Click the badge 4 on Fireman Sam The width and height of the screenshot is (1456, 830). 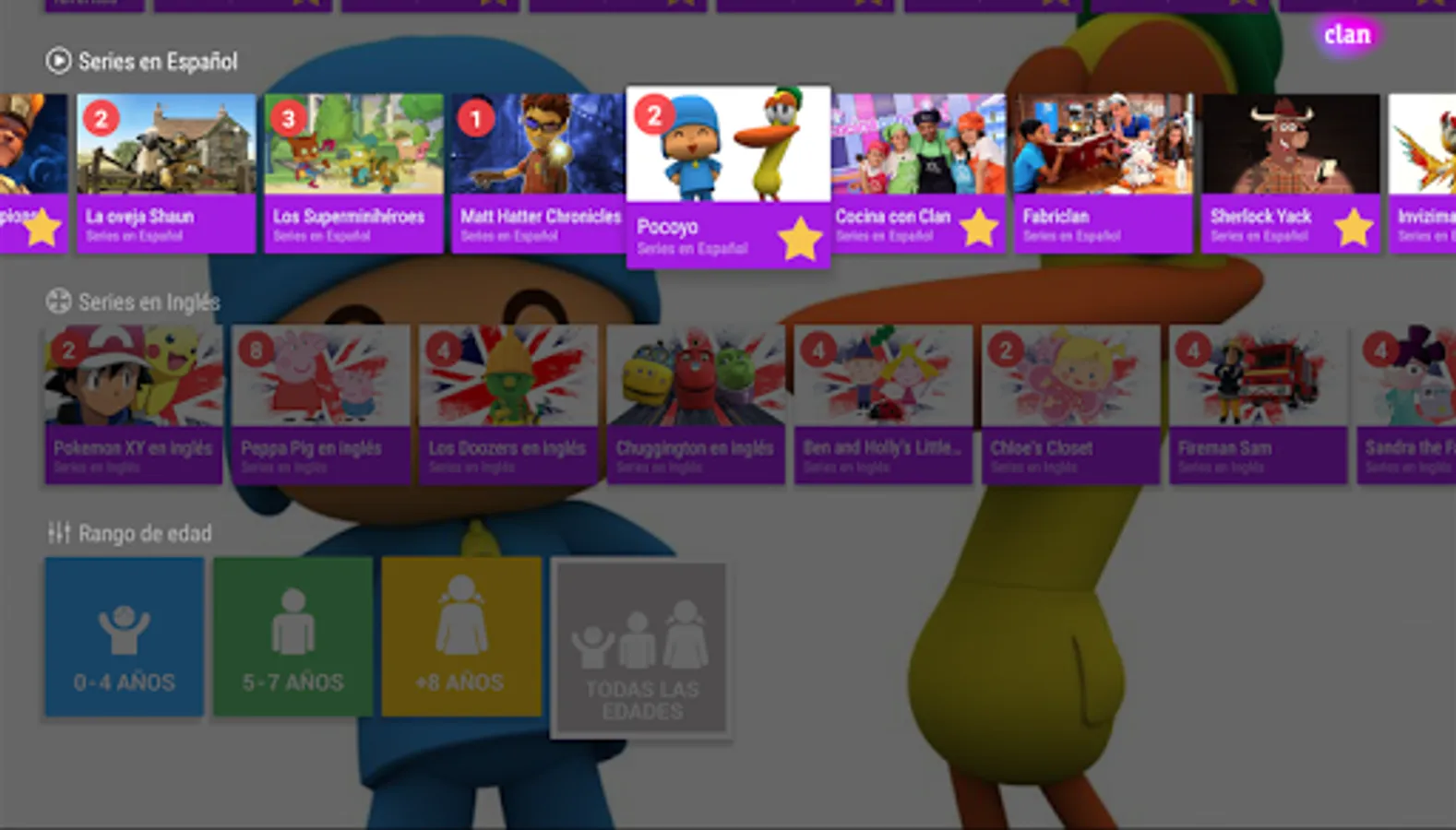pos(1193,350)
